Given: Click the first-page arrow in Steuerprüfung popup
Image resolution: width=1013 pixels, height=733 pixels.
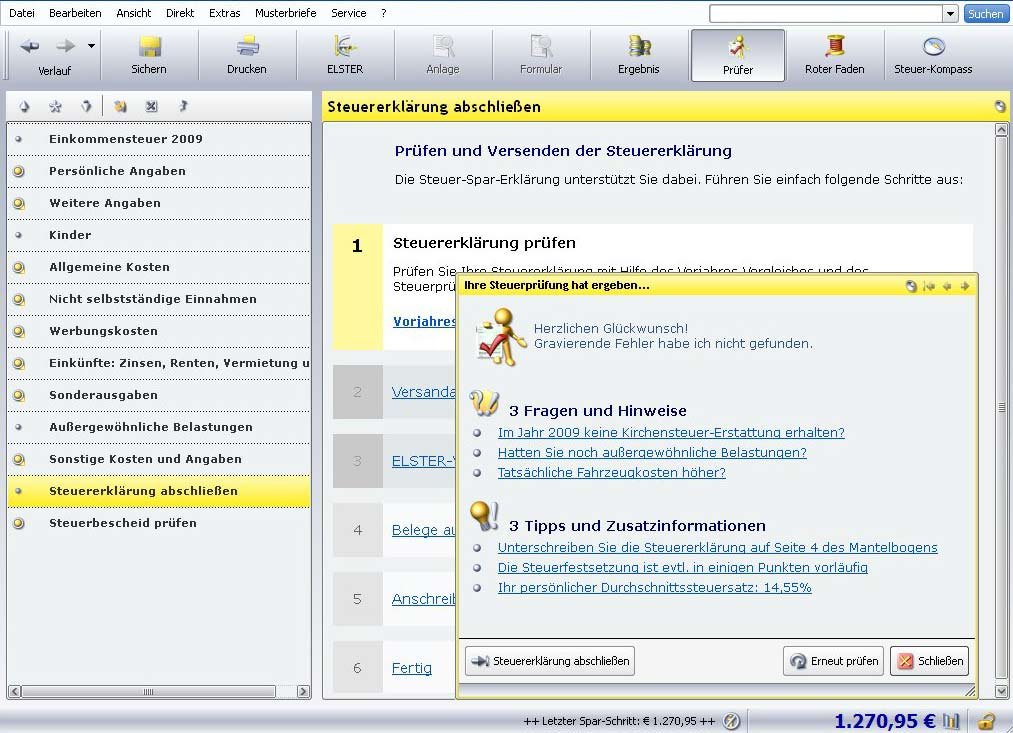Looking at the screenshot, I should [929, 286].
